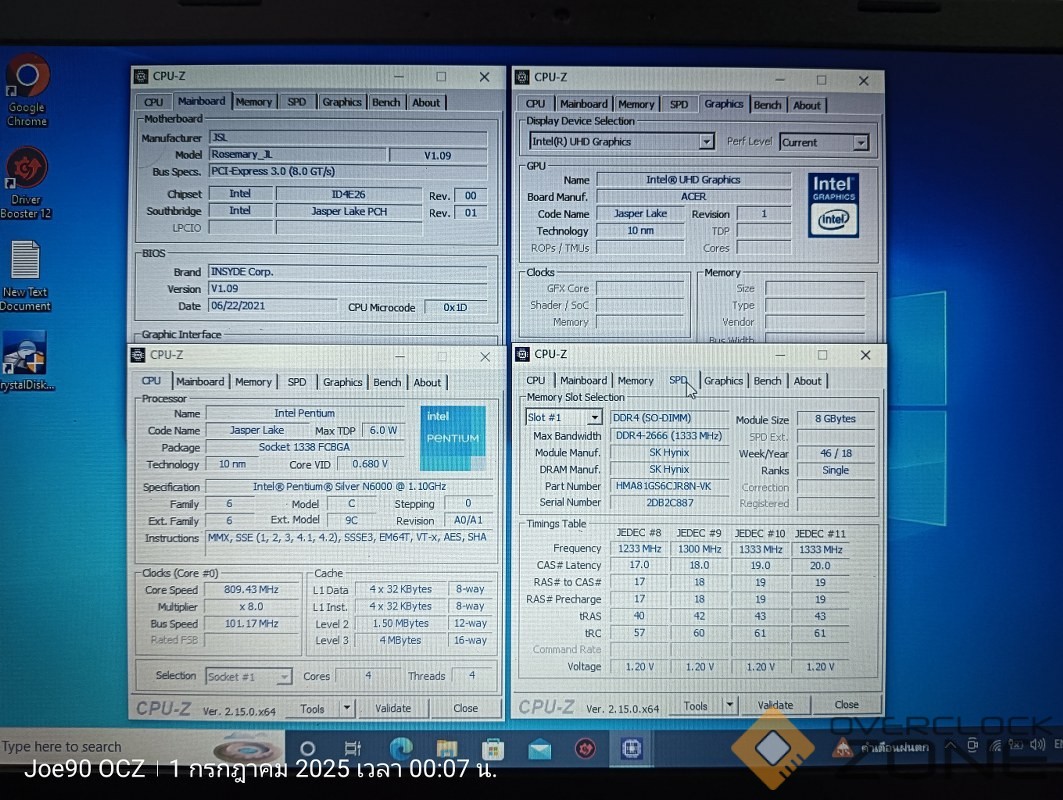Image resolution: width=1063 pixels, height=800 pixels.
Task: Select Graphics tab in CPU window
Action: coord(342,382)
